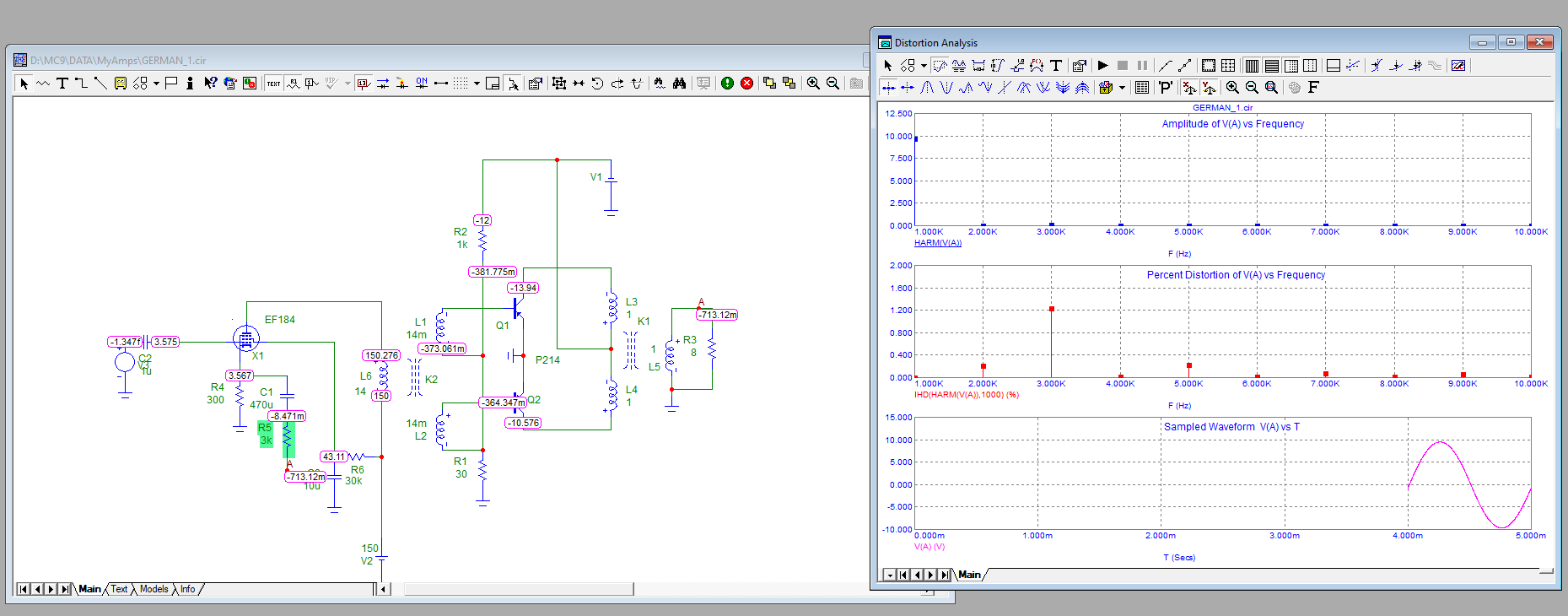Click the schematic Zoom In magnifier
1568x616 pixels.
tap(813, 83)
